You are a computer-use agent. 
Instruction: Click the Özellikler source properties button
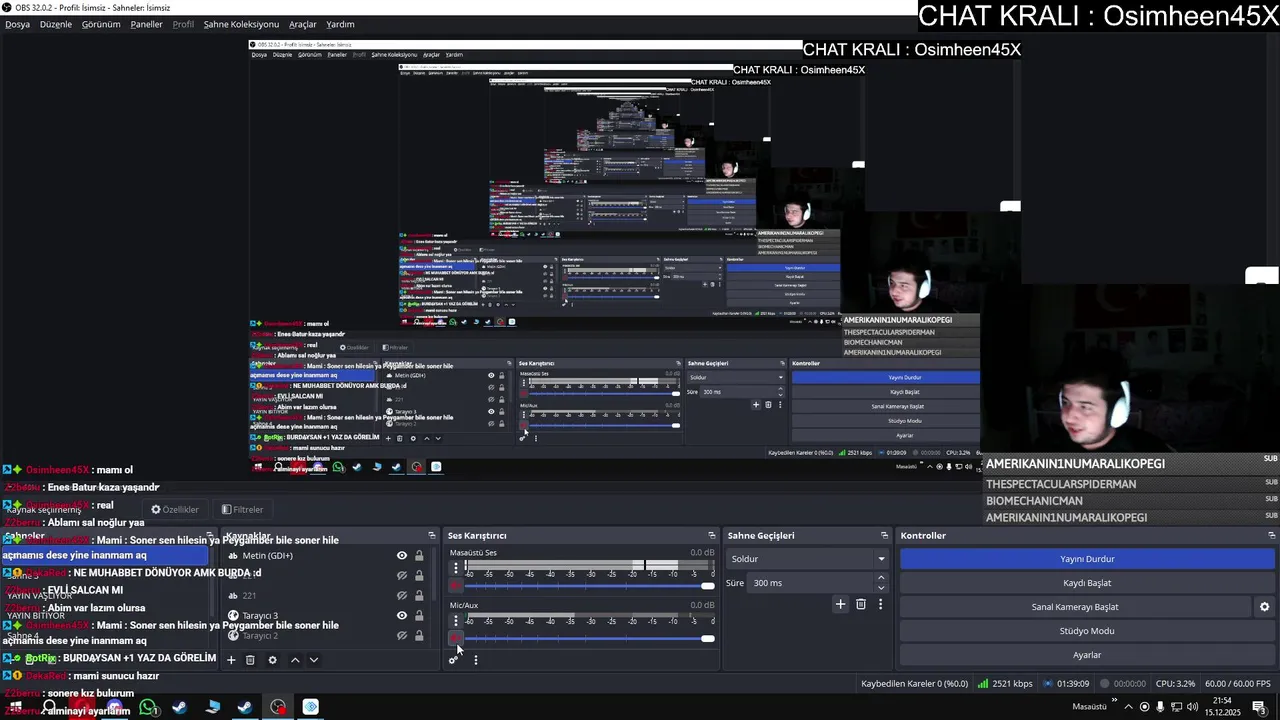pyautogui.click(x=175, y=509)
